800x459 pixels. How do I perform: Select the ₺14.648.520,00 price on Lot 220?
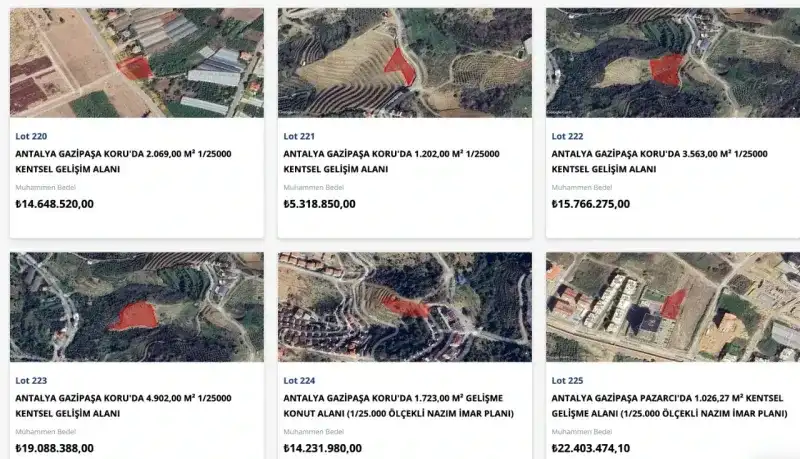click(x=55, y=204)
